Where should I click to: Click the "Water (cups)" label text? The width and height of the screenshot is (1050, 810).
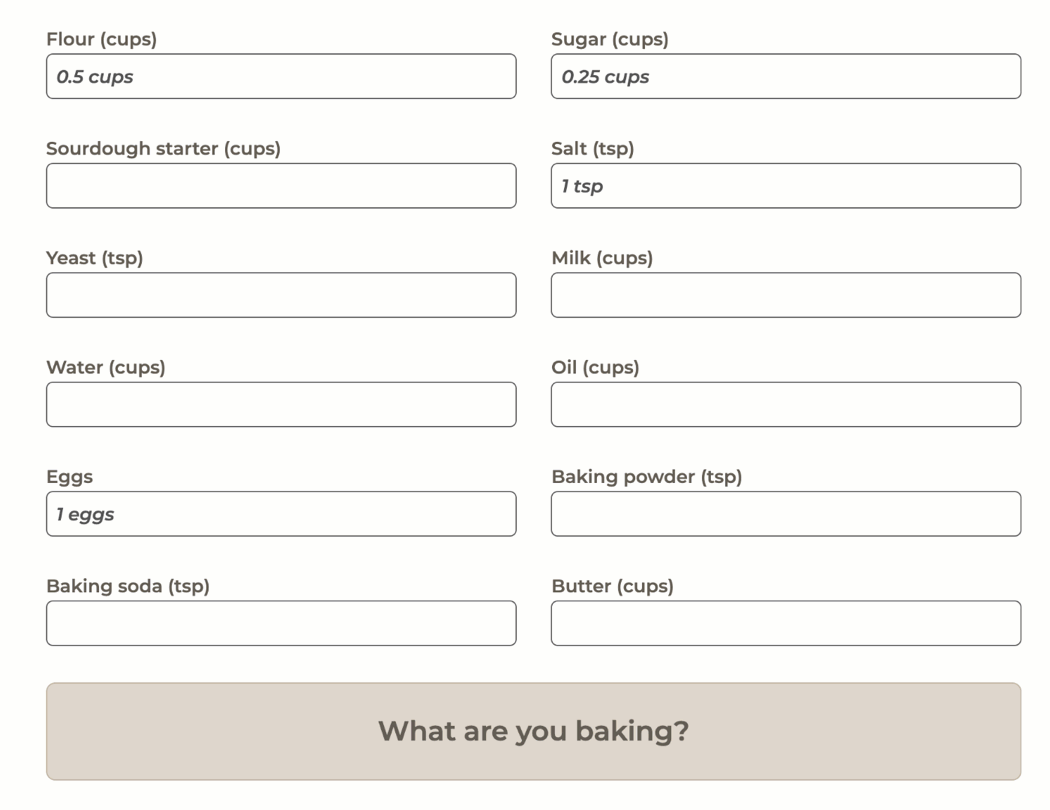[x=106, y=367]
